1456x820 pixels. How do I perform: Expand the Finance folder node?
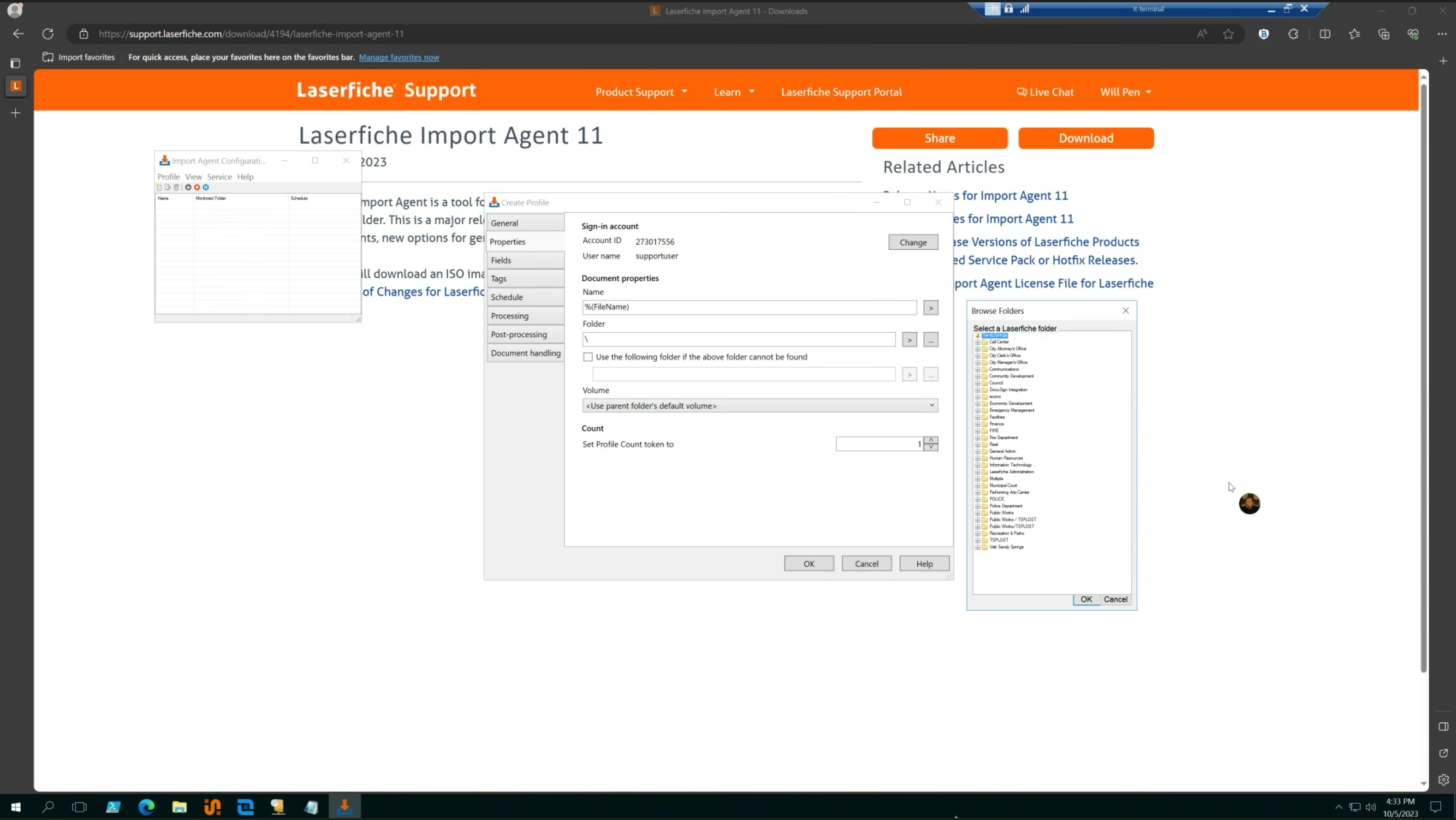[977, 424]
